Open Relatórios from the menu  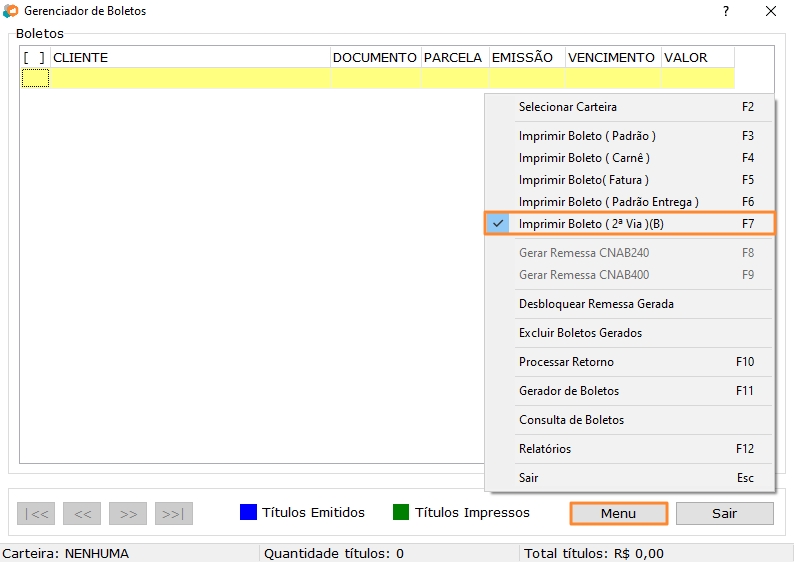(629, 449)
